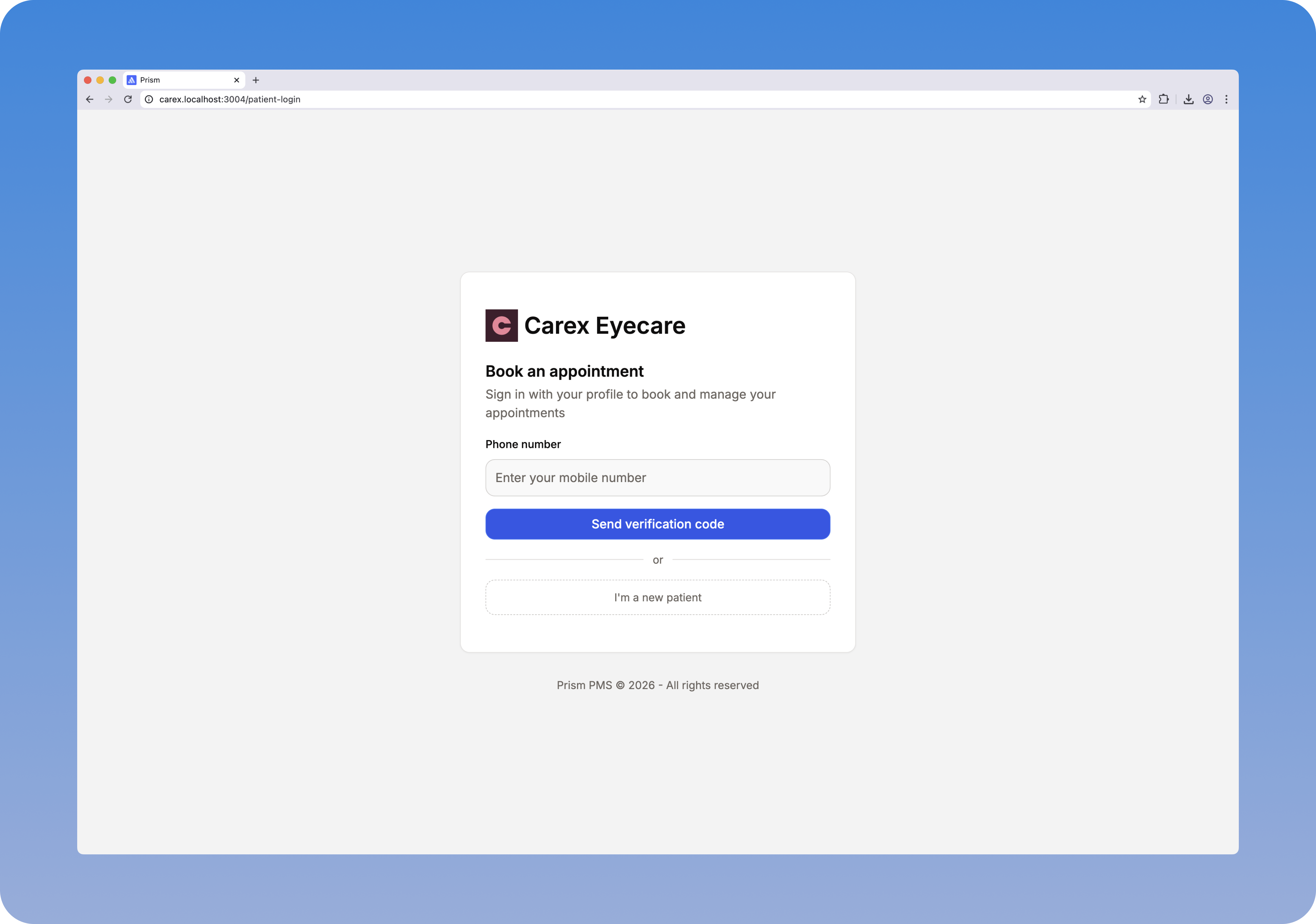Click the browser back arrow

click(89, 99)
